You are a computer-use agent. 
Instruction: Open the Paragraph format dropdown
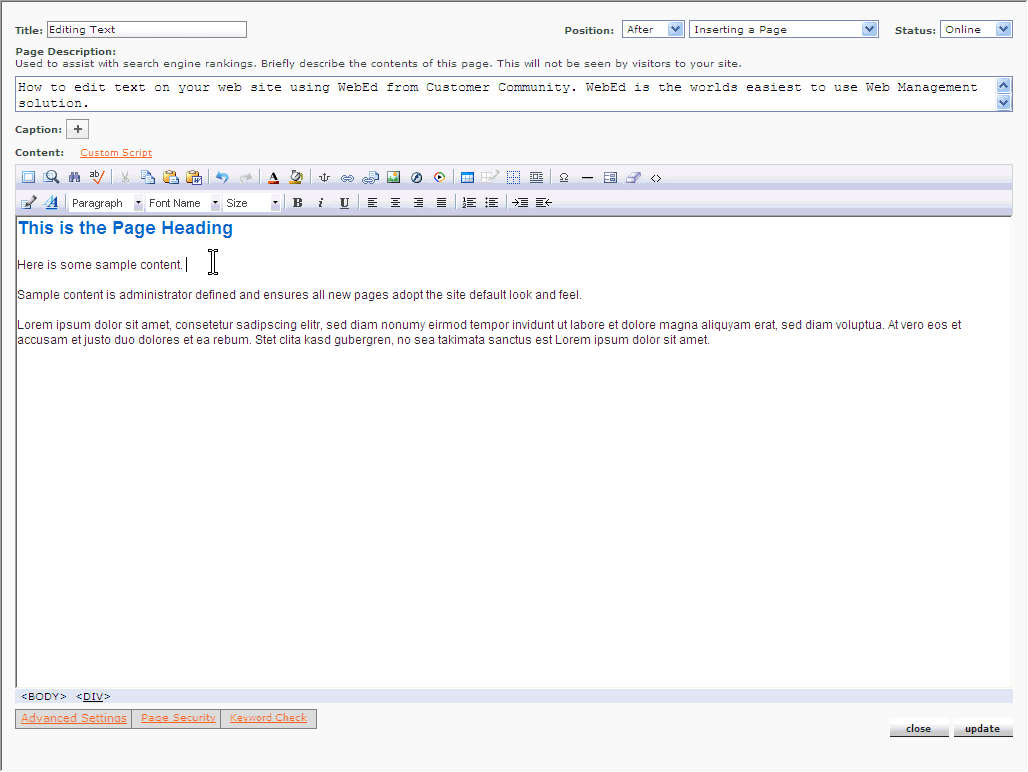coord(106,203)
